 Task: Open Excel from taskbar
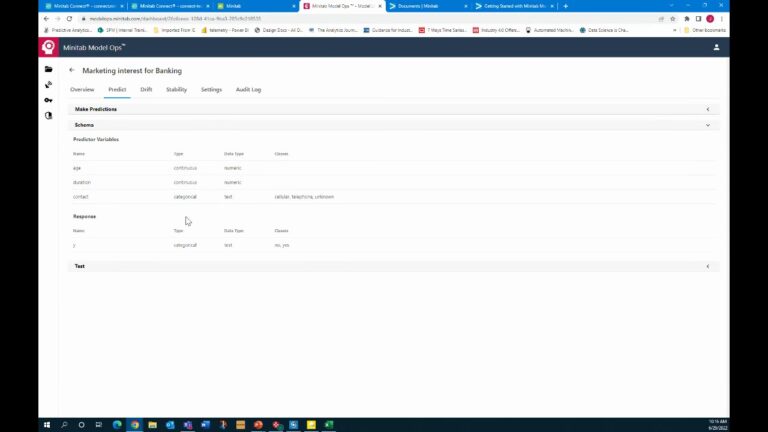[329, 425]
